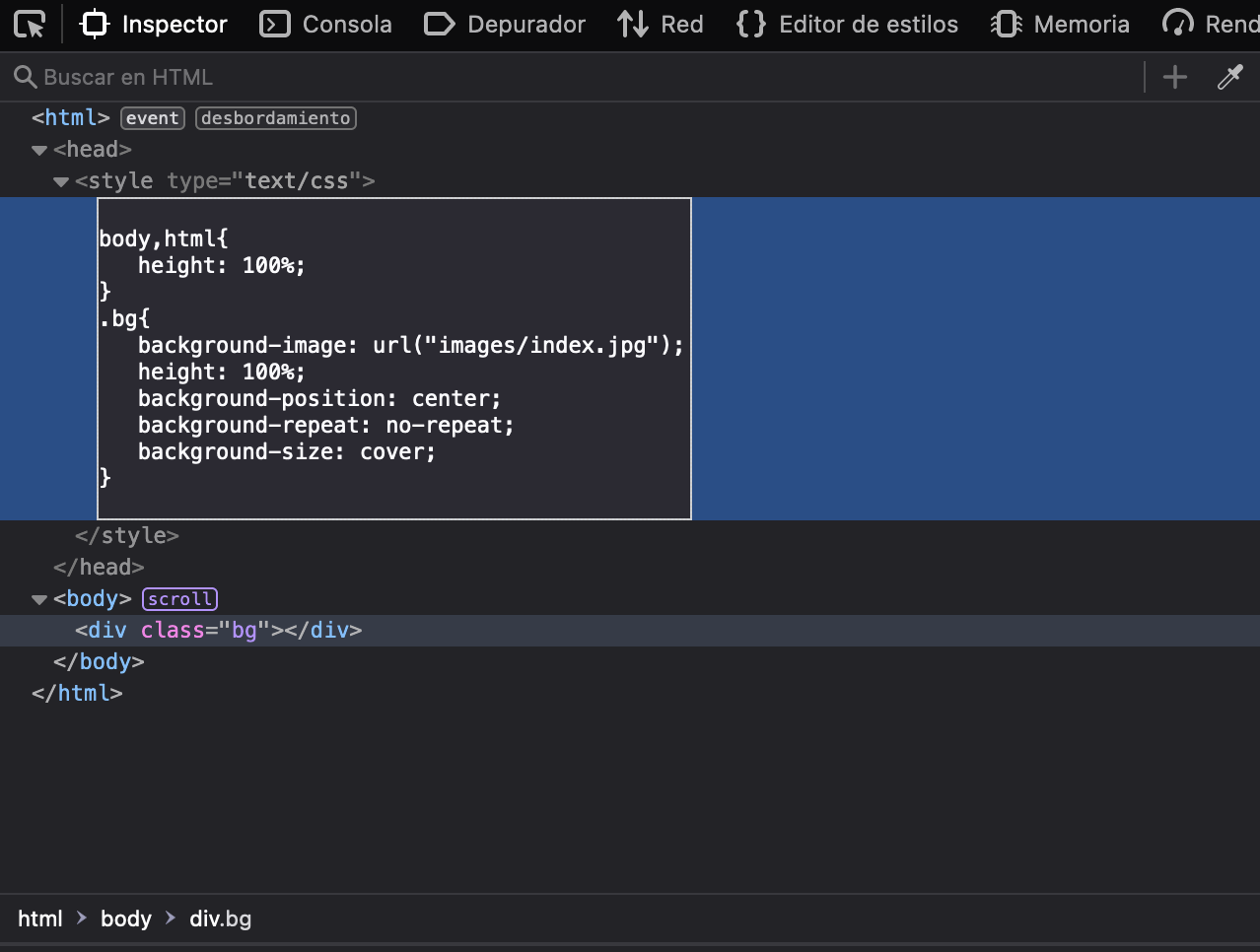Open the Inspector tab
Viewport: 1260px width, 952px height.
[x=154, y=24]
